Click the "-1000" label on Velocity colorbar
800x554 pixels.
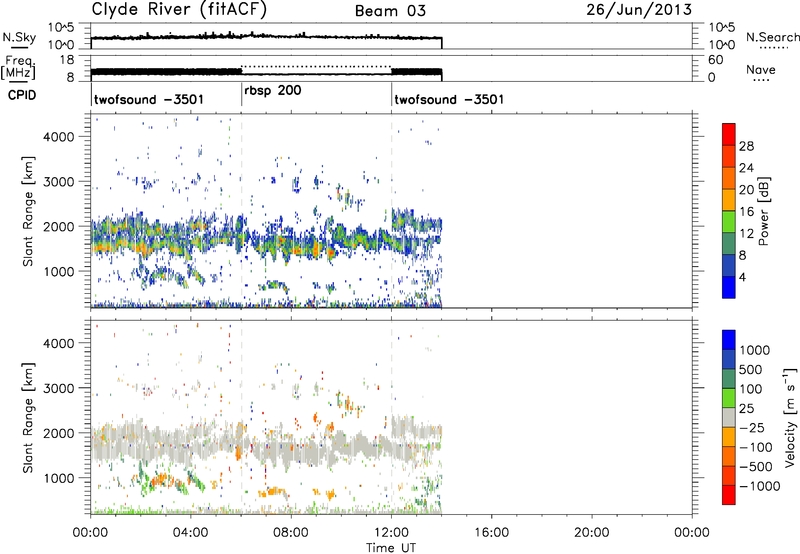tap(759, 486)
